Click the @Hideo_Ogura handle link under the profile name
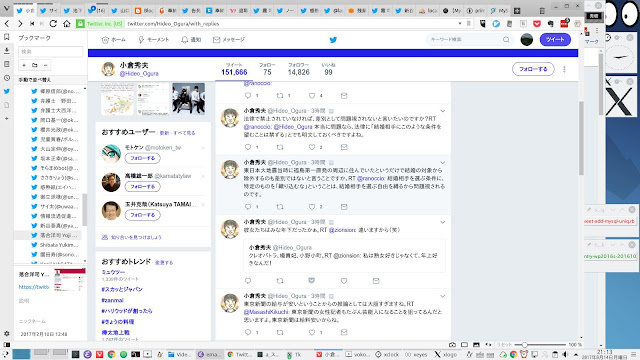This screenshot has height=360, width=640. pos(139,74)
